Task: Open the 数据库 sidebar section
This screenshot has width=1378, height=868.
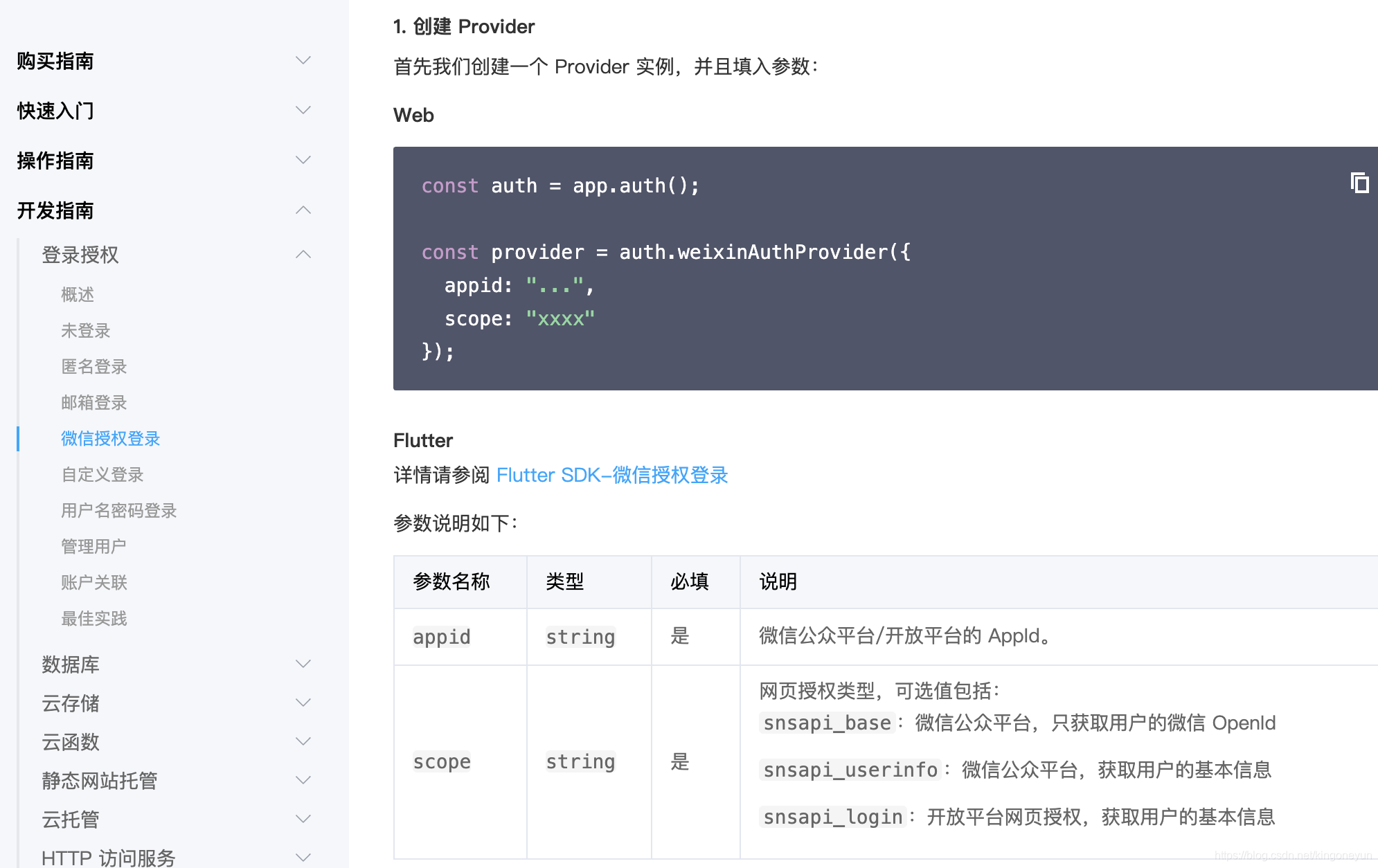Action: click(71, 664)
